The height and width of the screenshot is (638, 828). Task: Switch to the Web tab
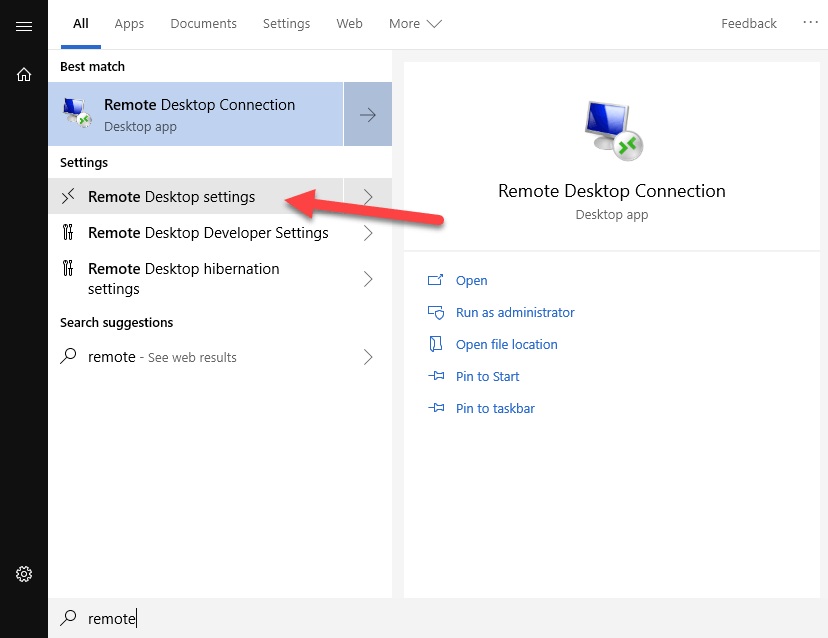(350, 24)
